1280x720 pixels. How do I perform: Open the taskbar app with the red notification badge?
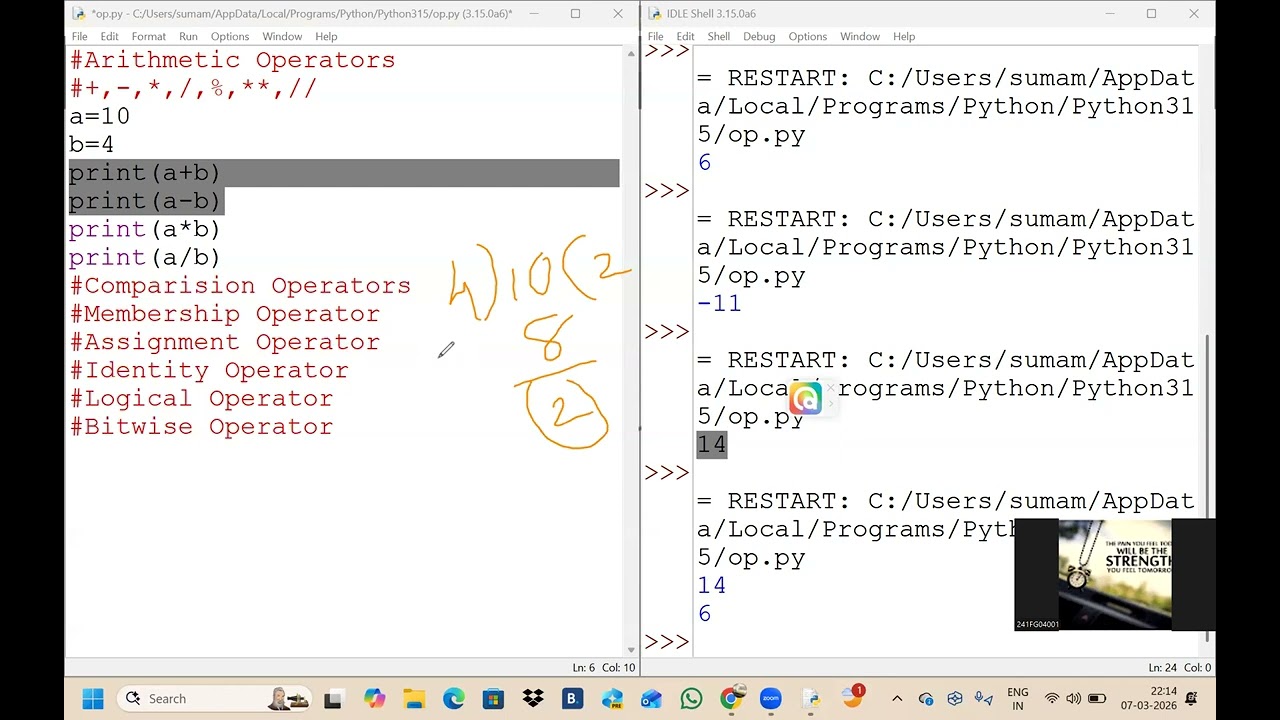click(x=852, y=697)
